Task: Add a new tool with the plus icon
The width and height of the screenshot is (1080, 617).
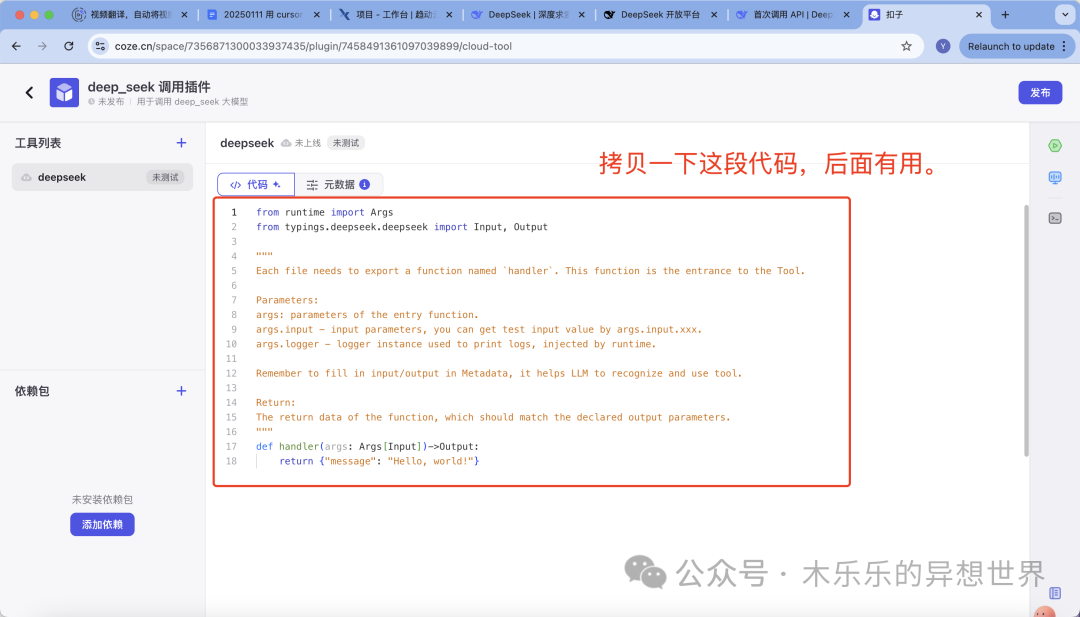Action: [x=181, y=143]
